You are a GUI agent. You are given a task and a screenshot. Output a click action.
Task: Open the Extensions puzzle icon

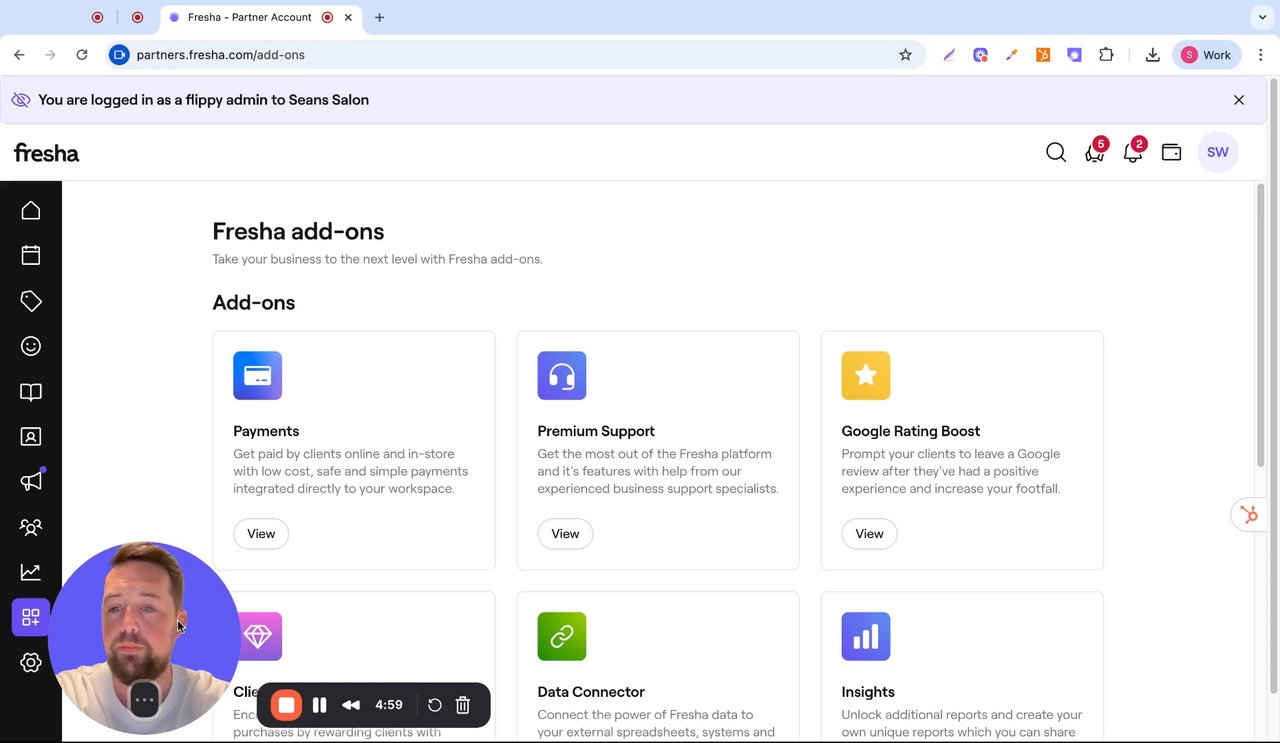(1106, 55)
